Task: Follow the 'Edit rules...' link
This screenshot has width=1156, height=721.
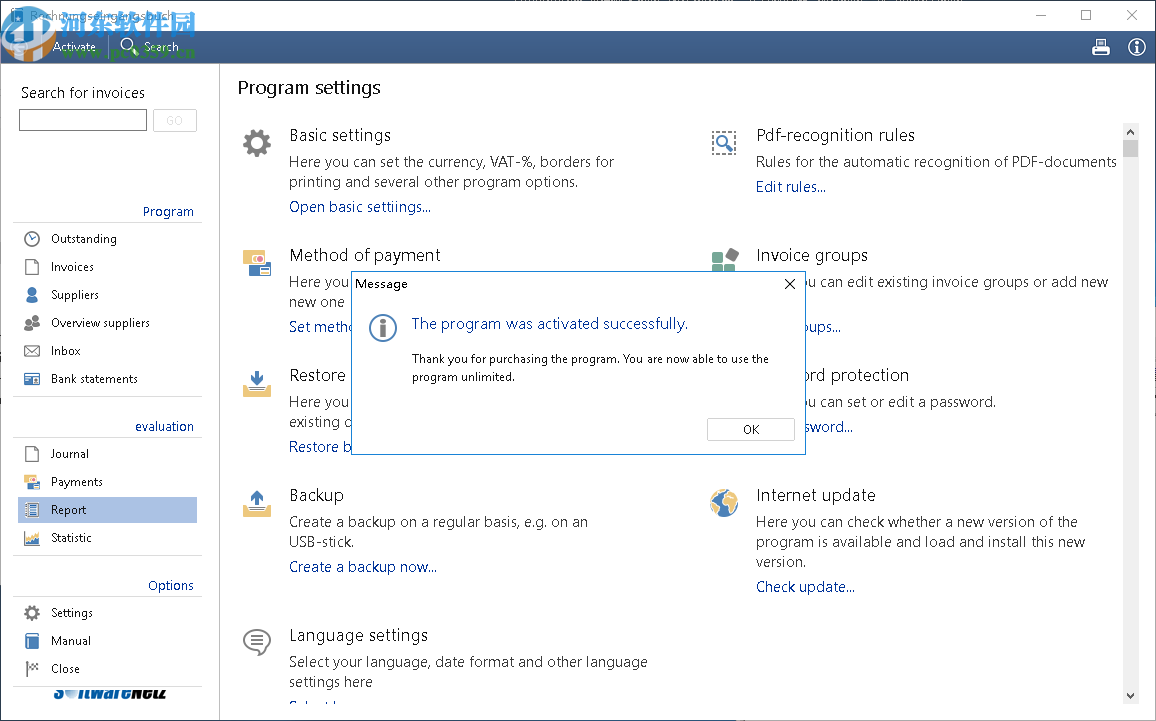Action: pos(791,187)
